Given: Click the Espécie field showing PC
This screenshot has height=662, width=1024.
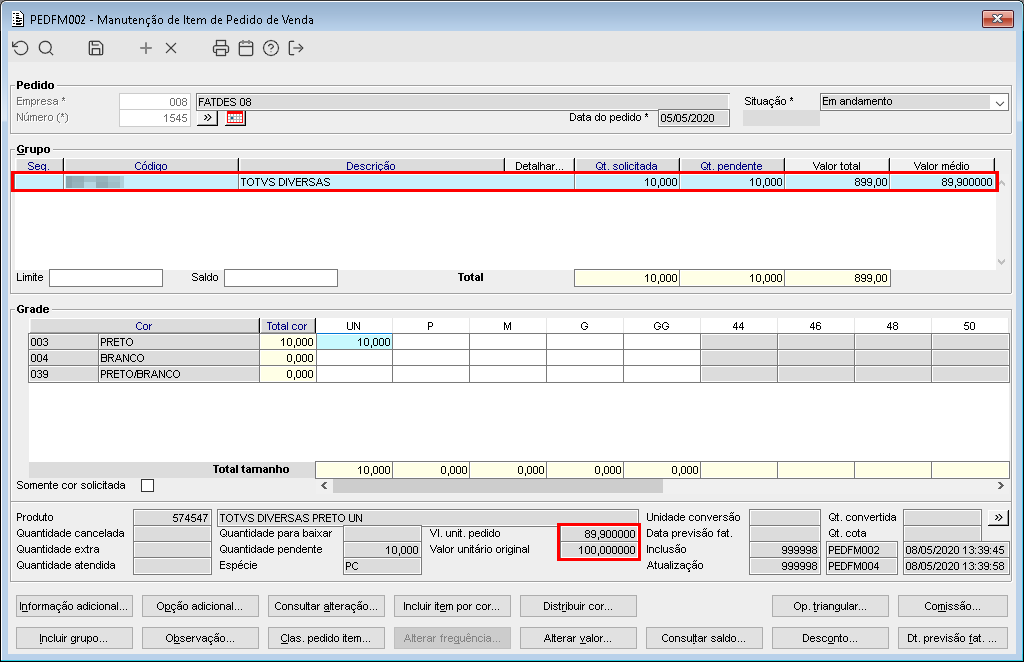Looking at the screenshot, I should pos(382,566).
